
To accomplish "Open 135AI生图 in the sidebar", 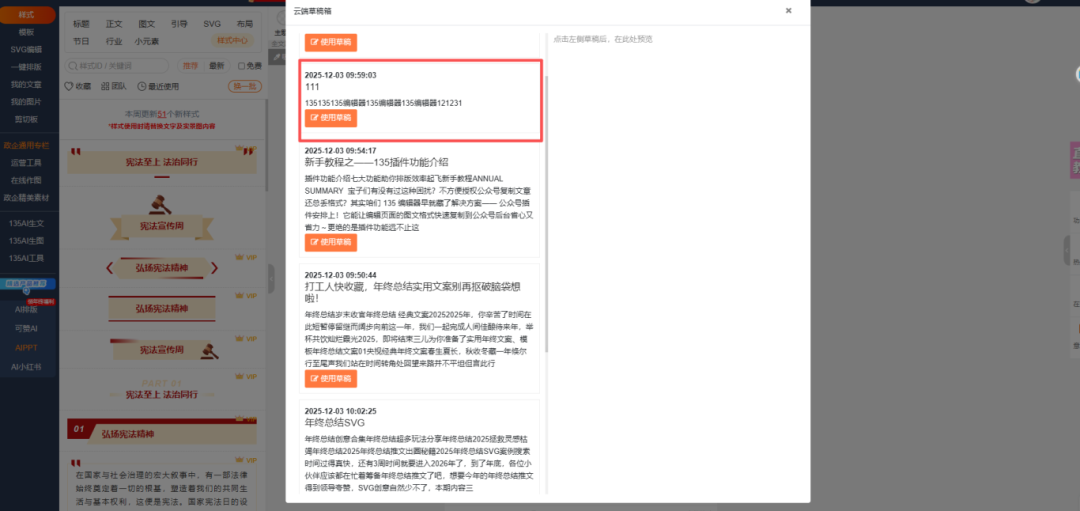I will pos(28,240).
